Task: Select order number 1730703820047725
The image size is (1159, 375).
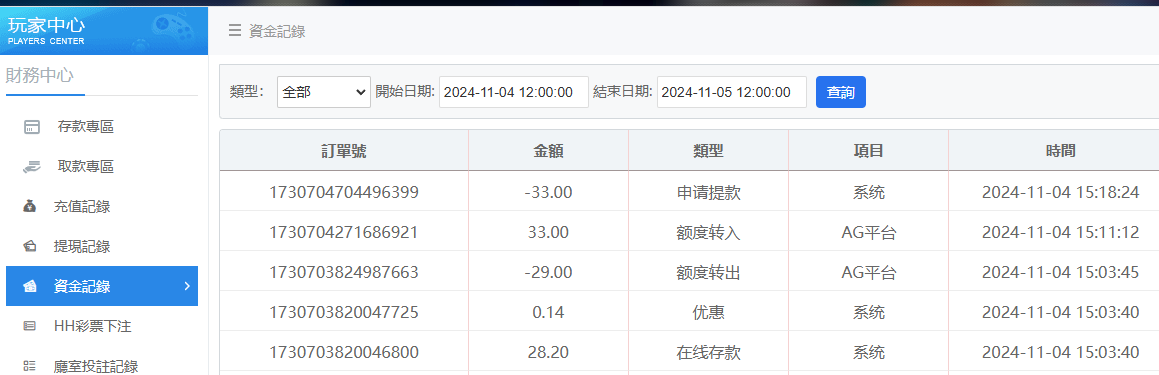Action: pos(344,312)
